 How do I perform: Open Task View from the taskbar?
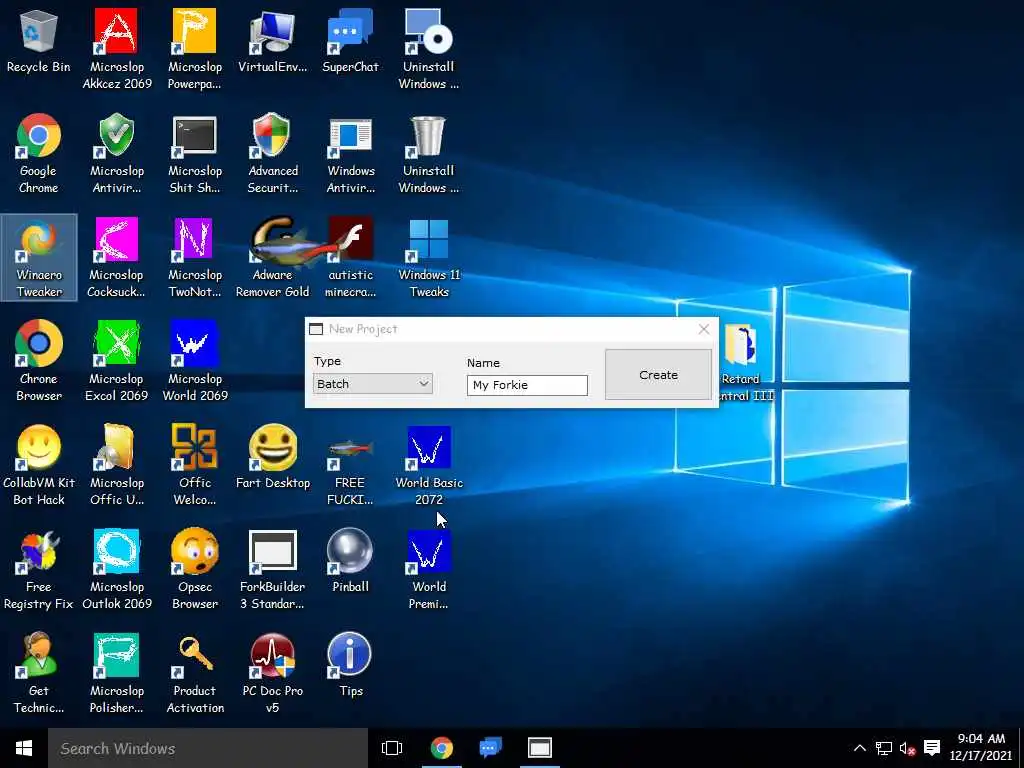392,748
